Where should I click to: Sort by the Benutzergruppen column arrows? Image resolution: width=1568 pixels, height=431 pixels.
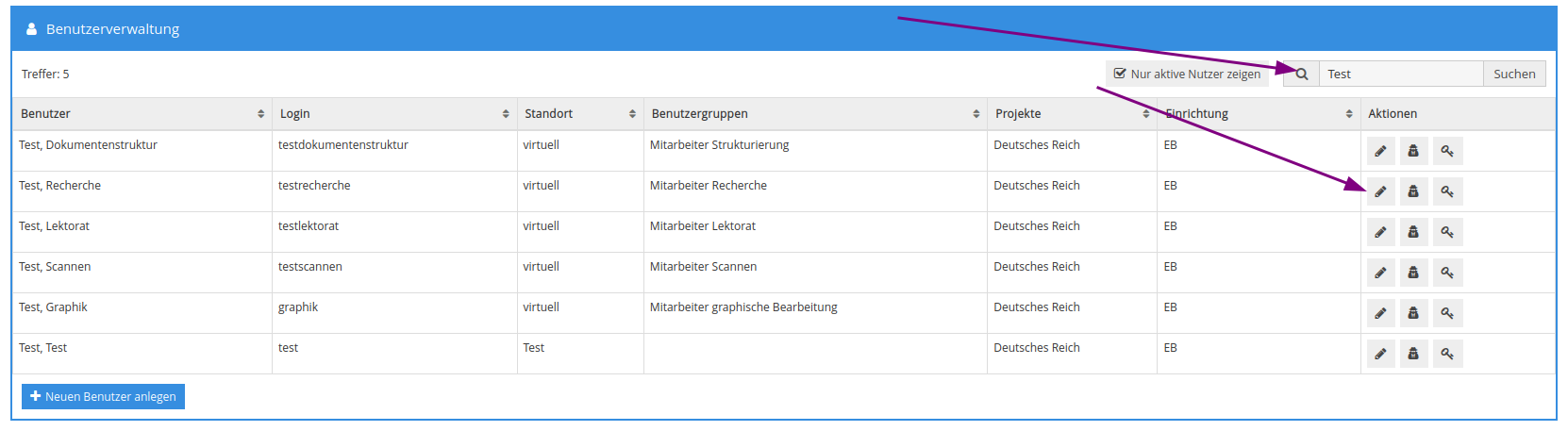click(x=976, y=114)
